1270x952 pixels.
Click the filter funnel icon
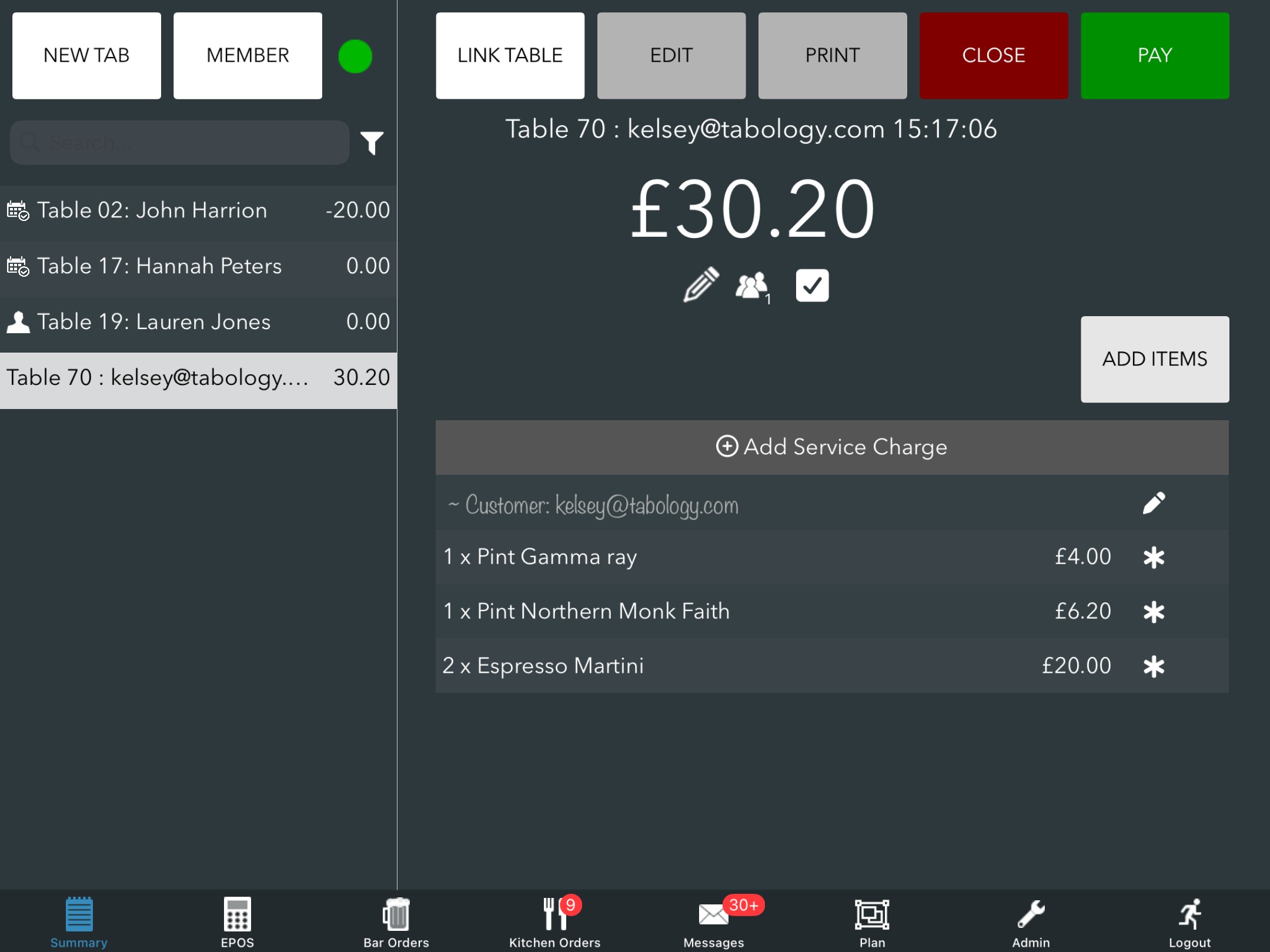[372, 143]
